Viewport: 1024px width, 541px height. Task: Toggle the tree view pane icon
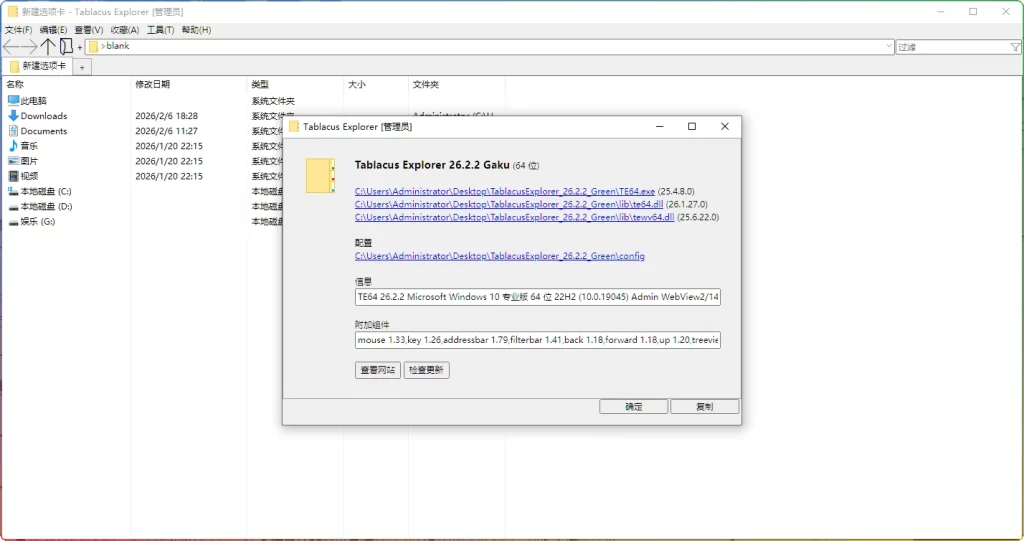tap(66, 46)
